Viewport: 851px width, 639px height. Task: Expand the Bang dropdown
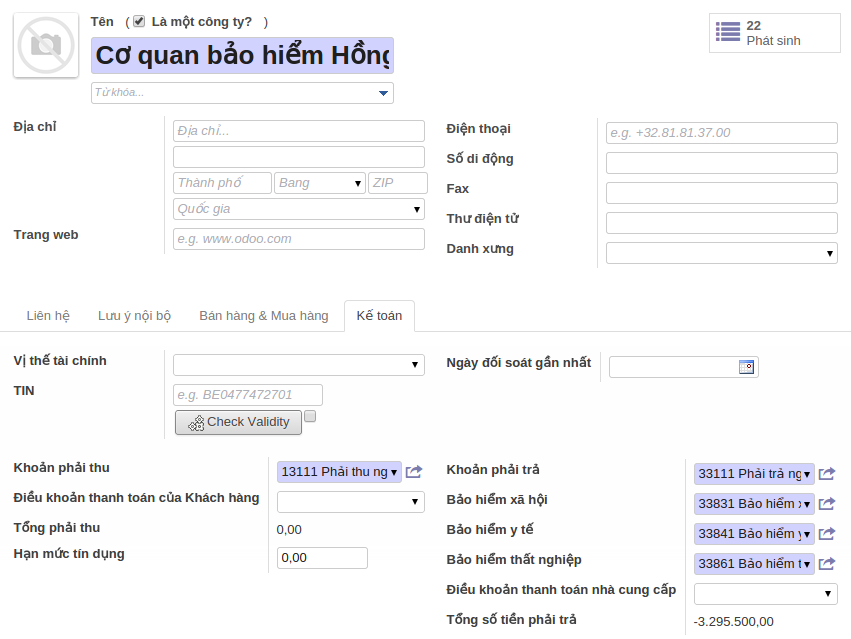click(358, 183)
